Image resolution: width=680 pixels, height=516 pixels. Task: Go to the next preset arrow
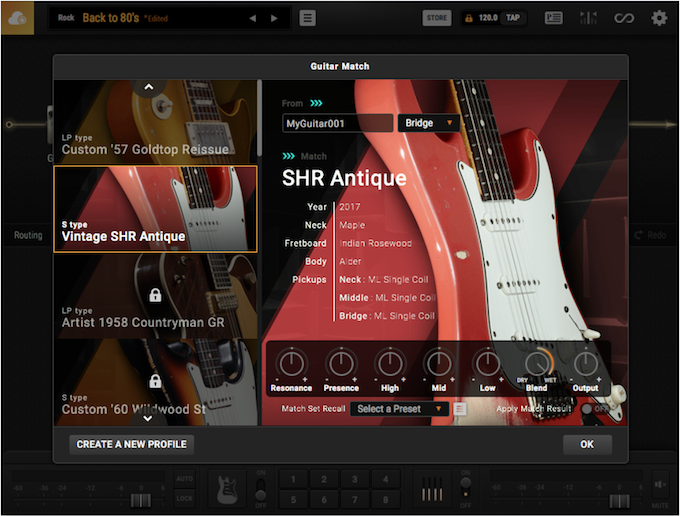click(x=274, y=18)
